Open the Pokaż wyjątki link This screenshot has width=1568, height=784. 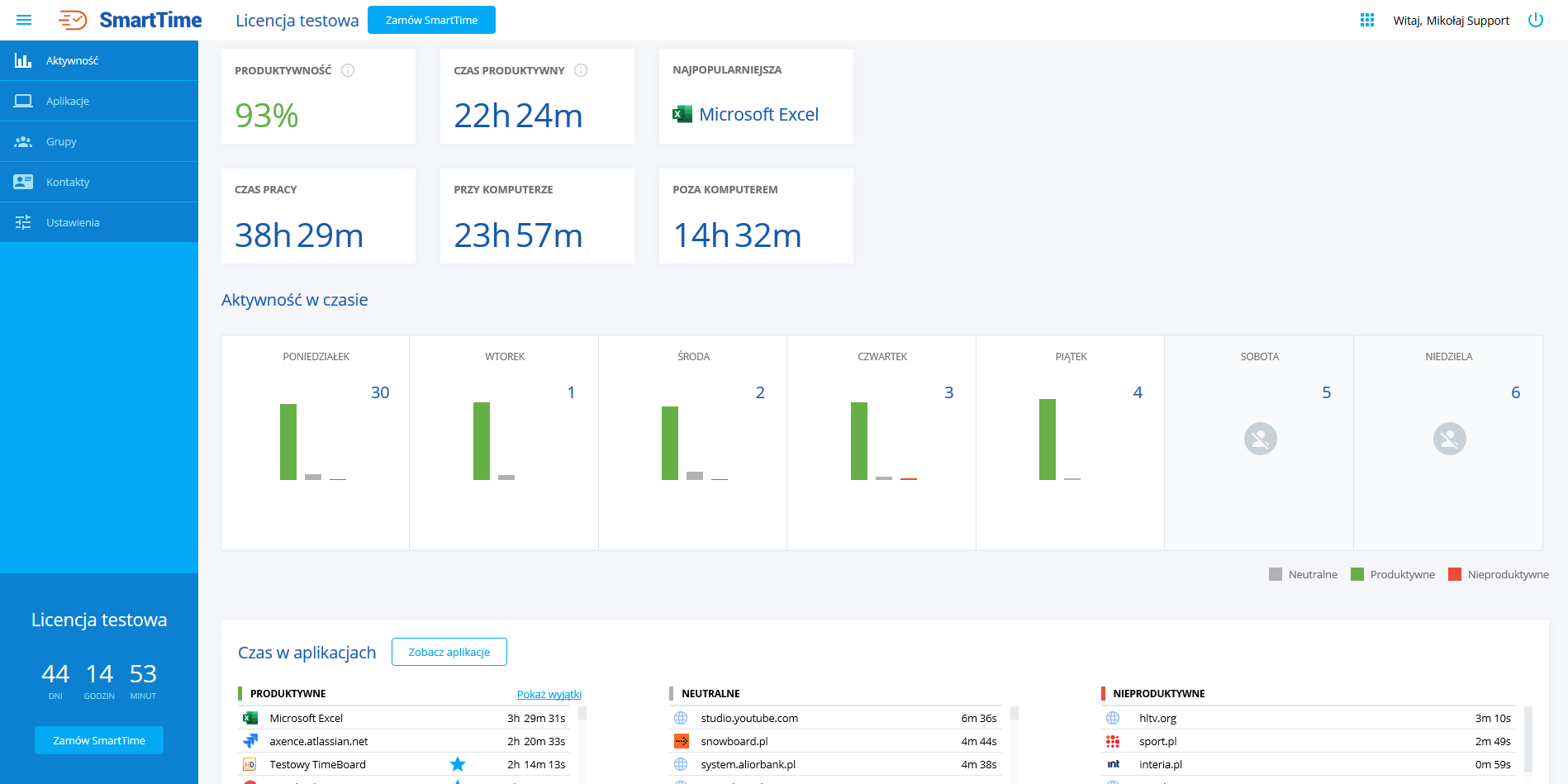click(549, 694)
